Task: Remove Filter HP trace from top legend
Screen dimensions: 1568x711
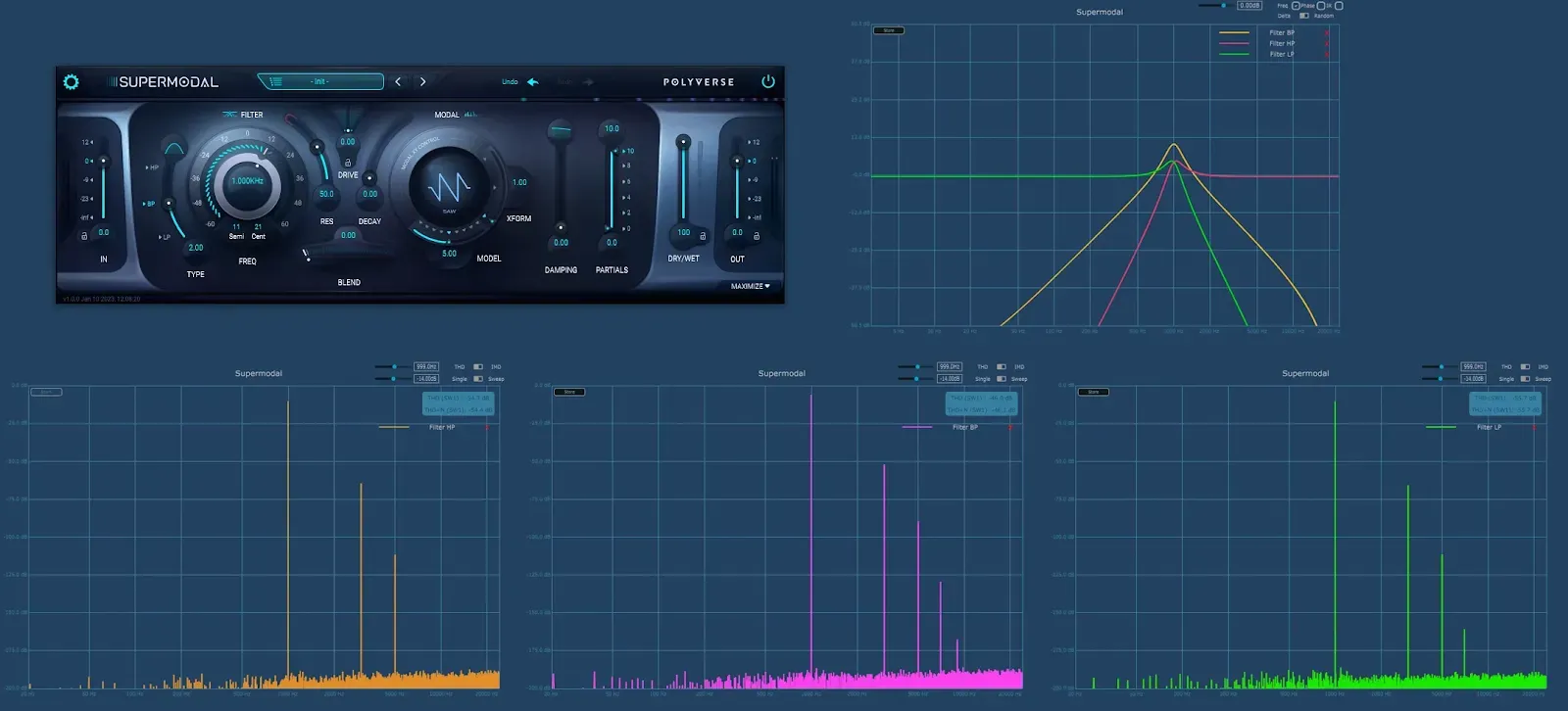Action: tap(1327, 44)
